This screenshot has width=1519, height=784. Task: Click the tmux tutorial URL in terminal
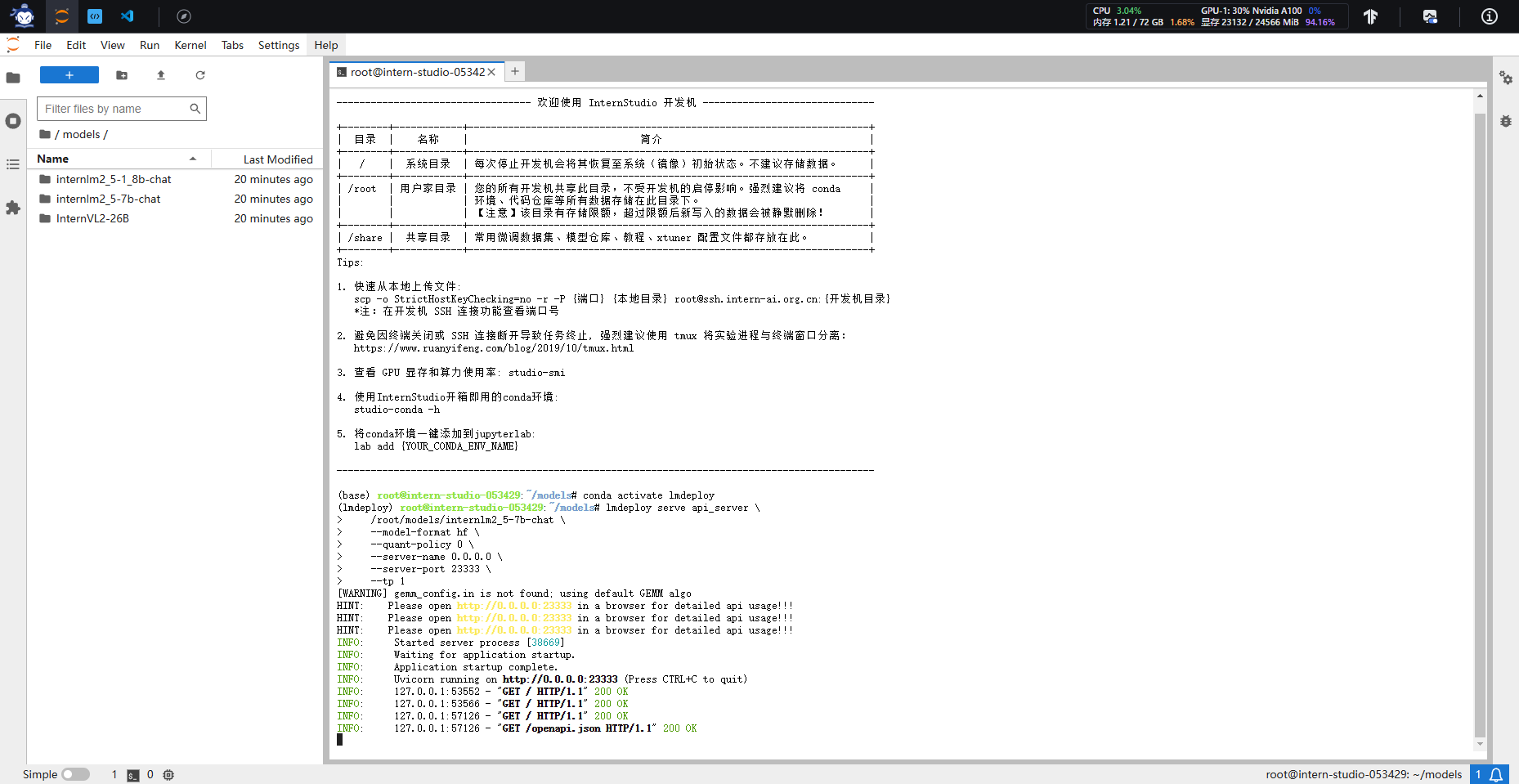click(494, 348)
